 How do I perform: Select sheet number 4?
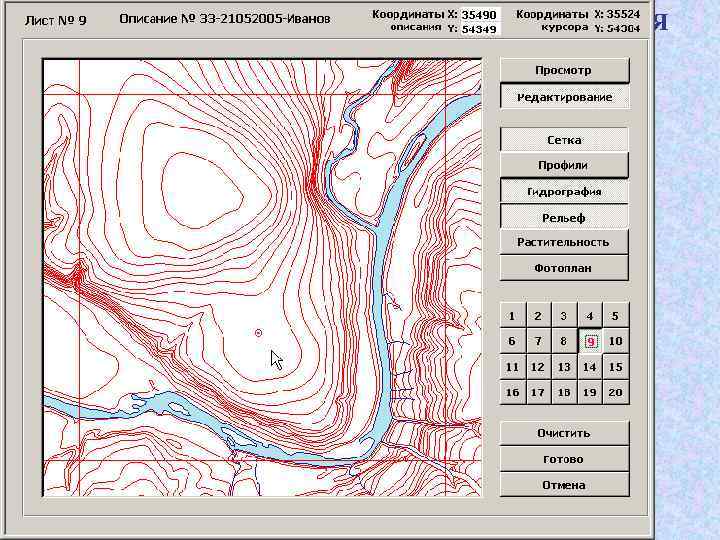pos(590,316)
